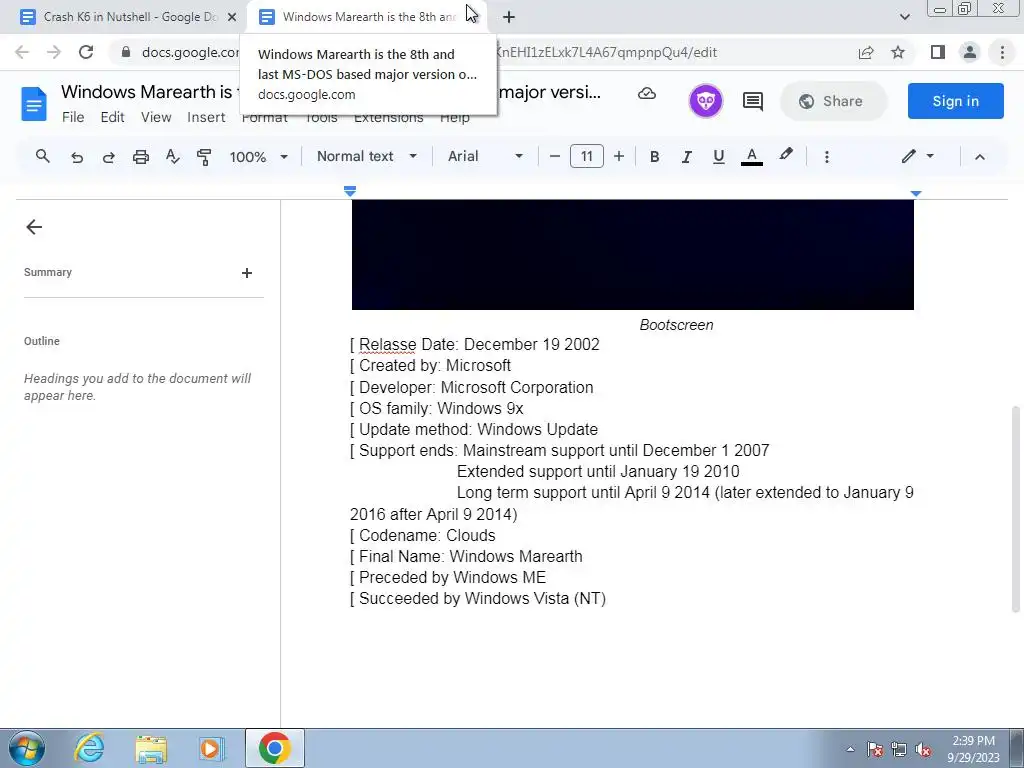Open a new browser tab
Screen dimensions: 1024x768
point(509,17)
